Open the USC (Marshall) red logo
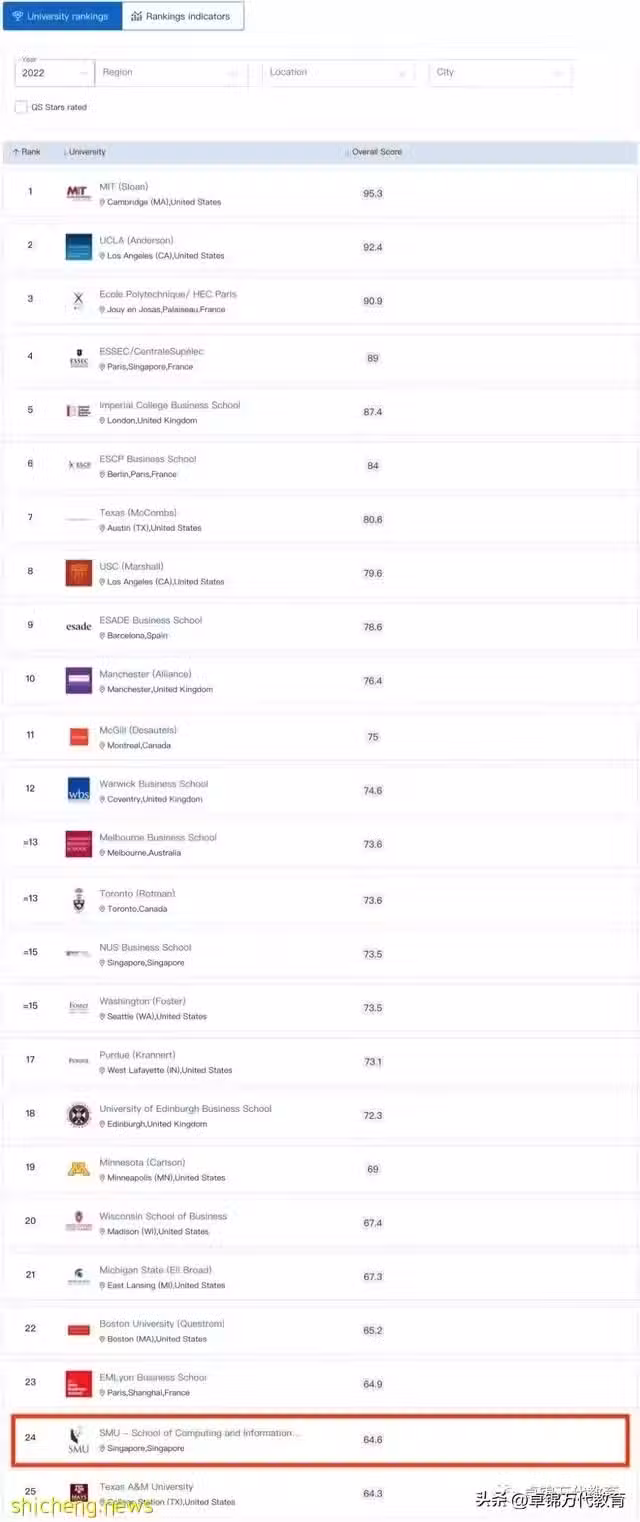The width and height of the screenshot is (640, 1522). [x=78, y=573]
